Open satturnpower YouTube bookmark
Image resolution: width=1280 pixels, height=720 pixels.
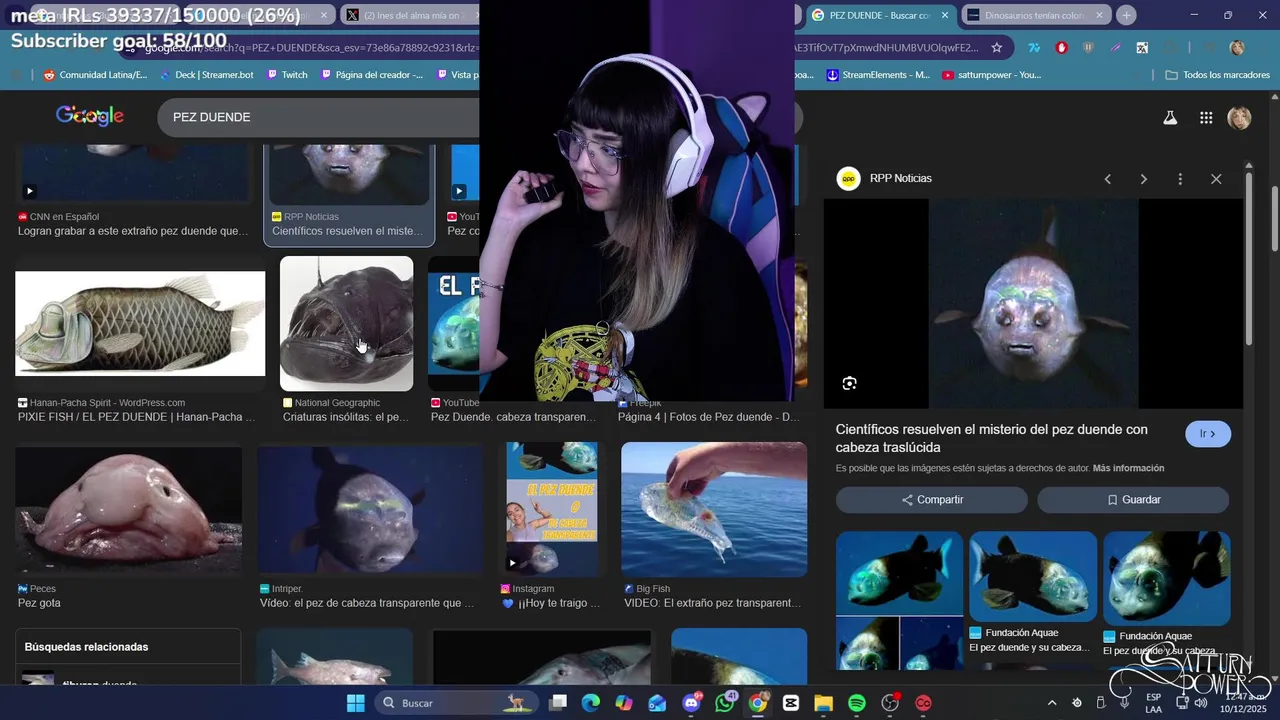point(991,75)
